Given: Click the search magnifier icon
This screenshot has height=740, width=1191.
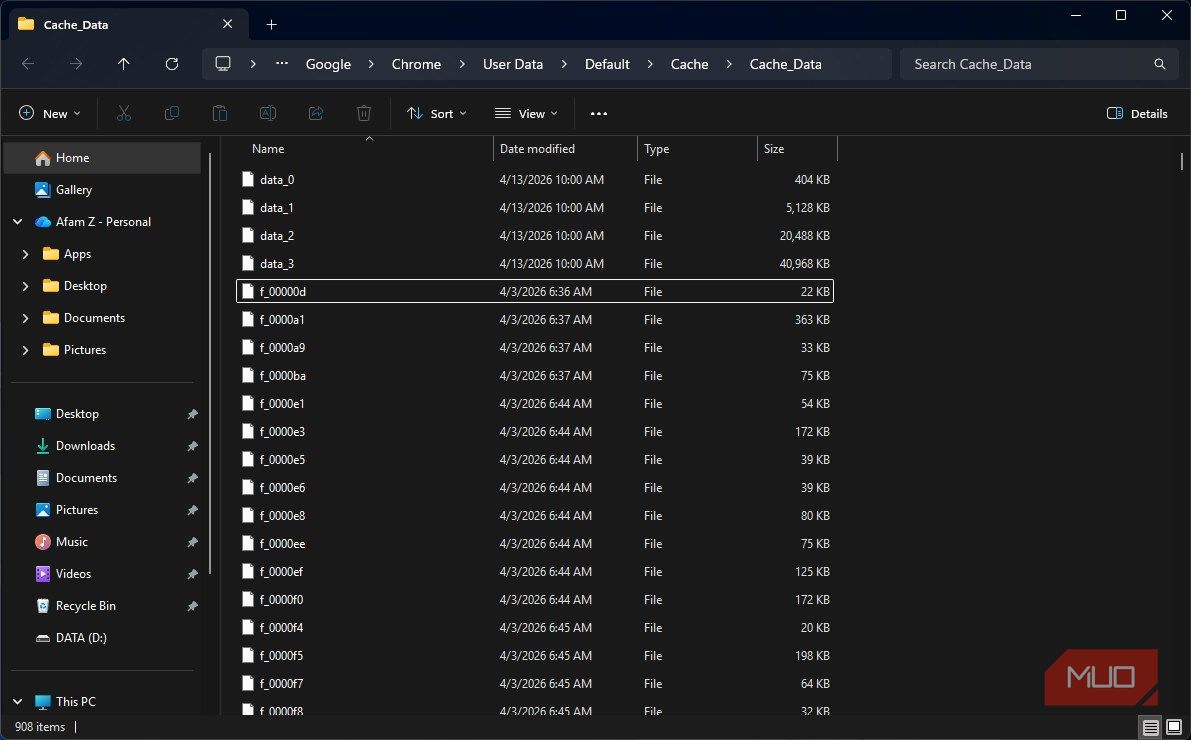Looking at the screenshot, I should [1160, 64].
